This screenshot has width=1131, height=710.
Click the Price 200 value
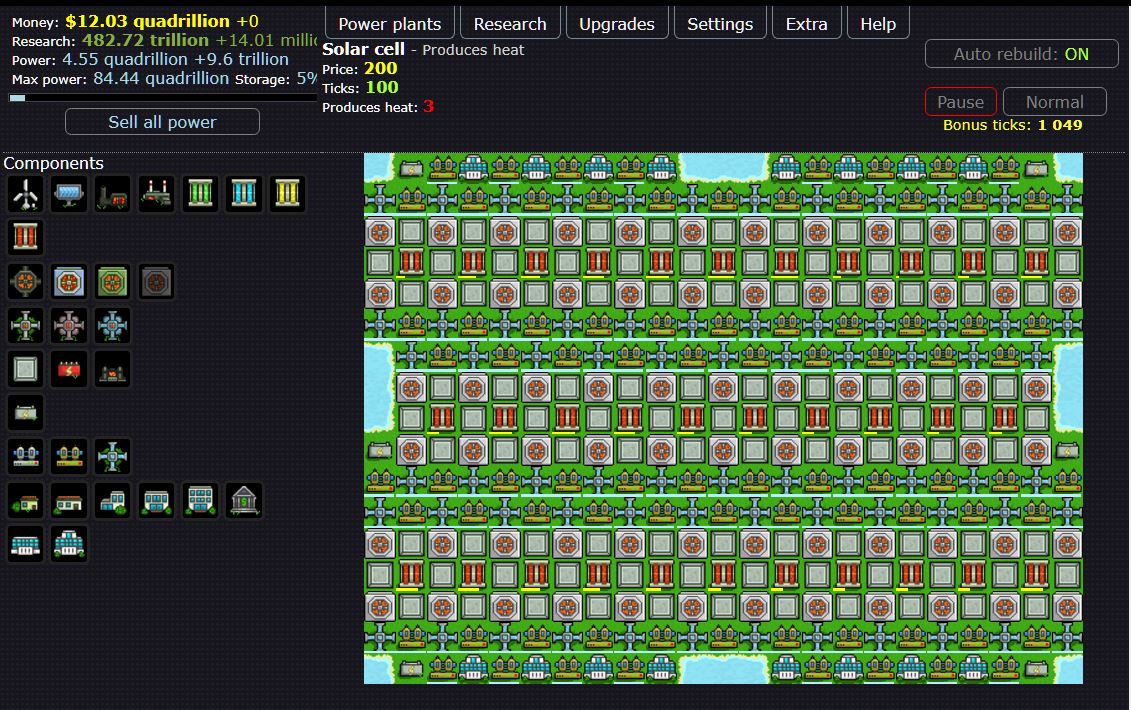pyautogui.click(x=380, y=69)
